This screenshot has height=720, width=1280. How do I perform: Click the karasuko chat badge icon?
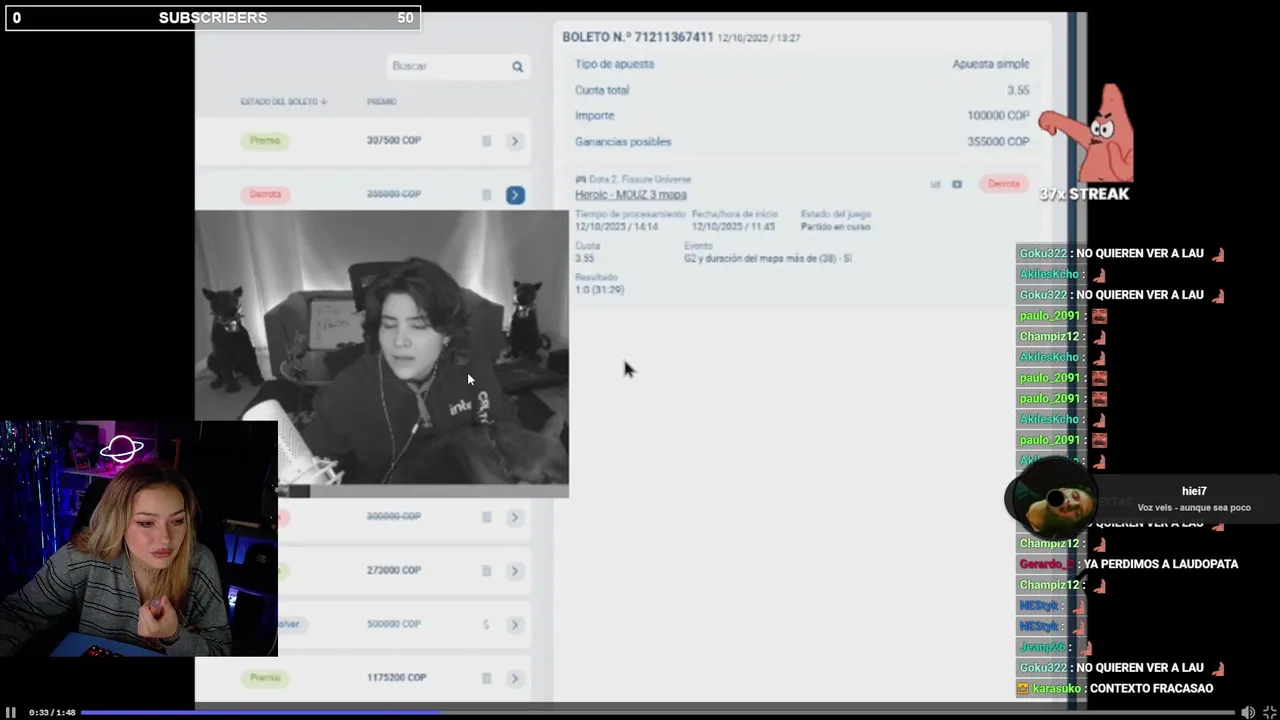(x=1023, y=689)
